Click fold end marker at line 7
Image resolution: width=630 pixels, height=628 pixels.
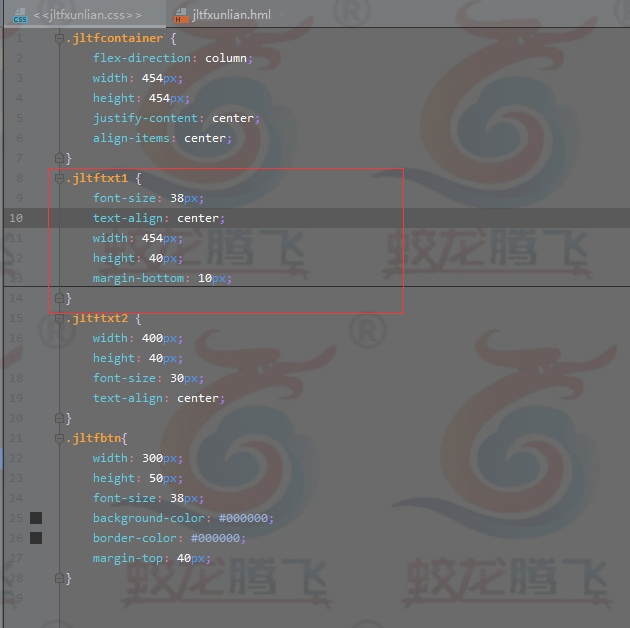pos(59,158)
